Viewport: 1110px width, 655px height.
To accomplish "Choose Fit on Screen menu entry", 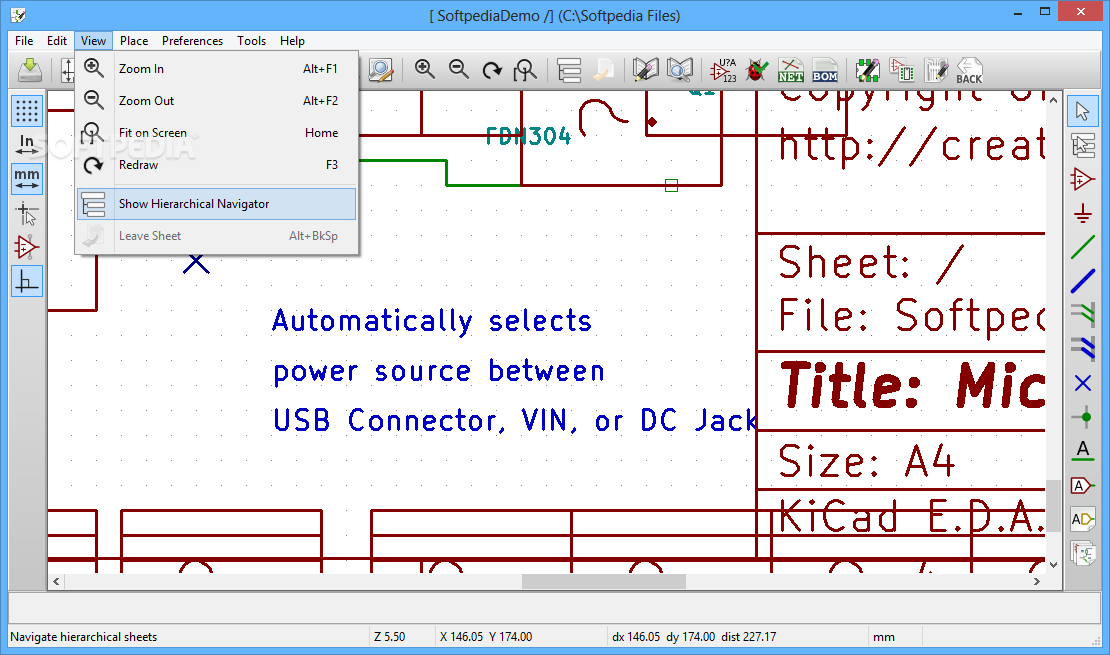I will click(x=217, y=132).
